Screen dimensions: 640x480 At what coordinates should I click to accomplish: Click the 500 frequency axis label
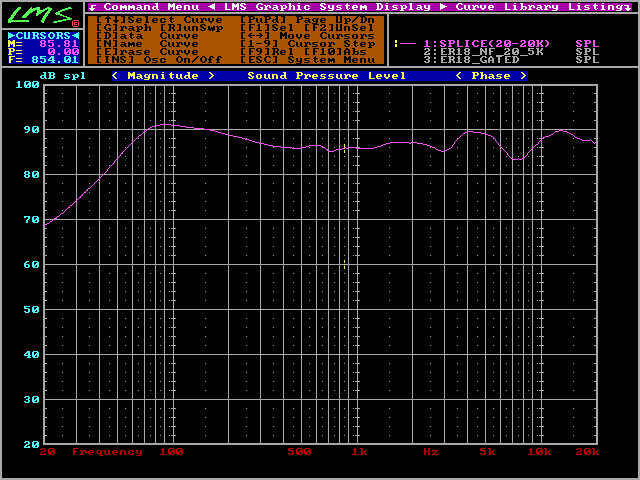(299, 452)
